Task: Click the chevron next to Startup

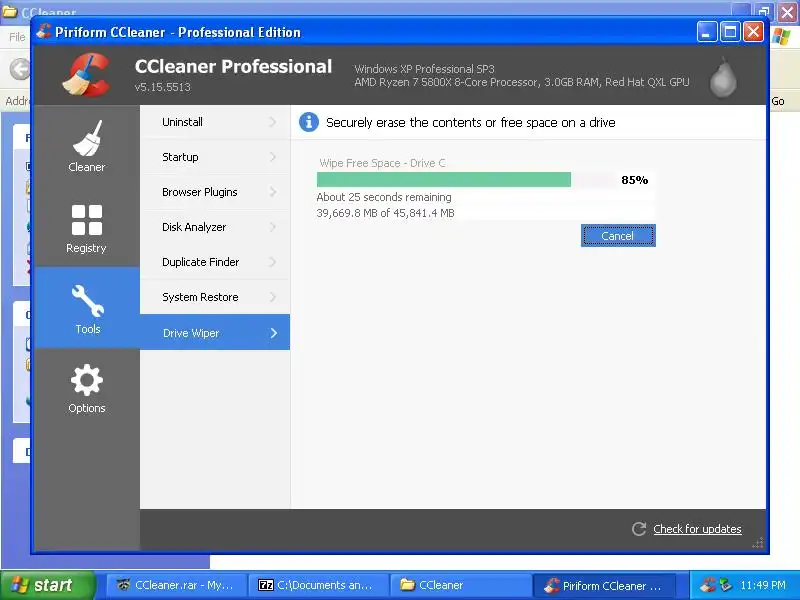Action: coord(273,157)
